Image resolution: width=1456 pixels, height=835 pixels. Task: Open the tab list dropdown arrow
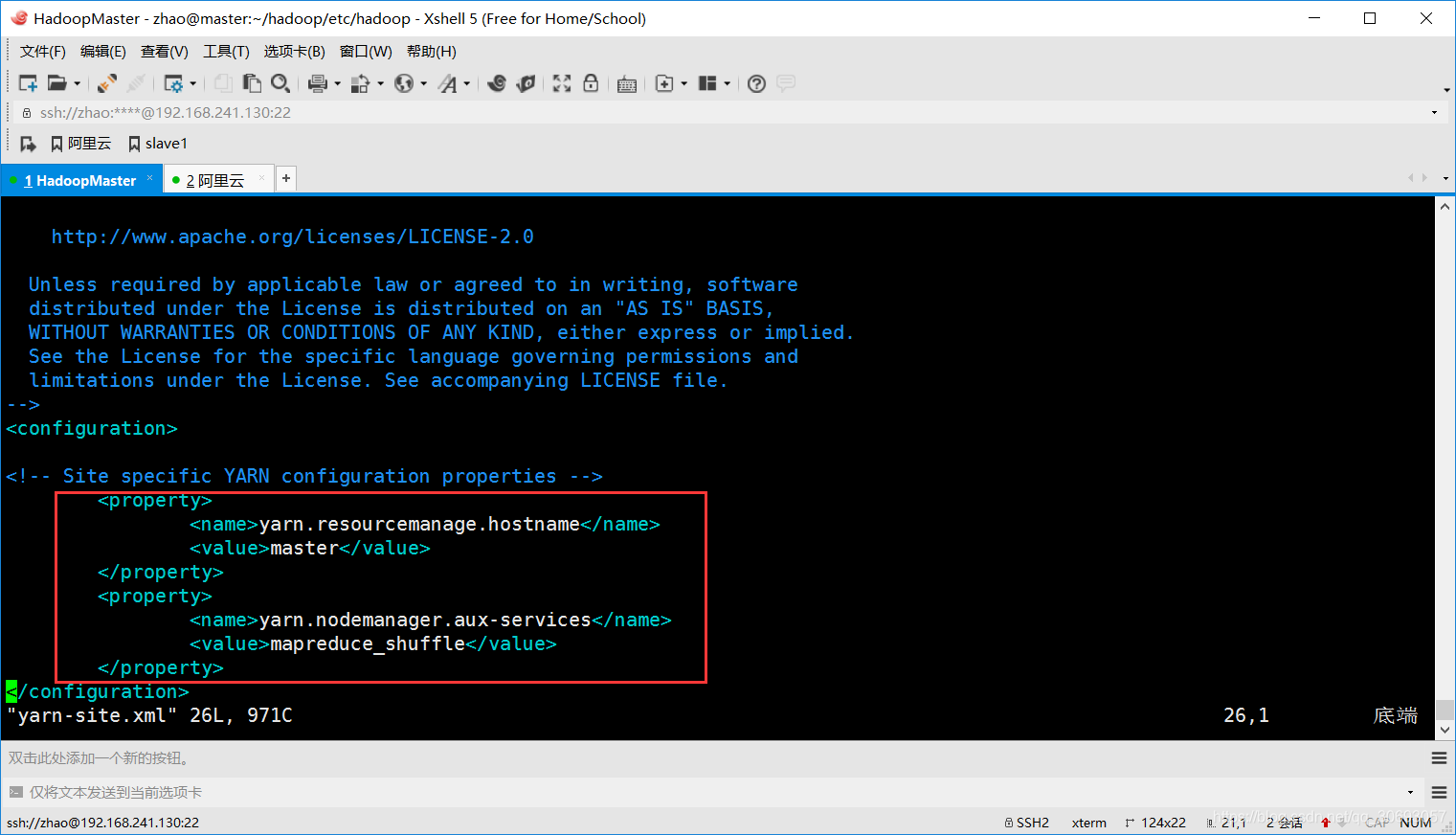coord(1445,178)
